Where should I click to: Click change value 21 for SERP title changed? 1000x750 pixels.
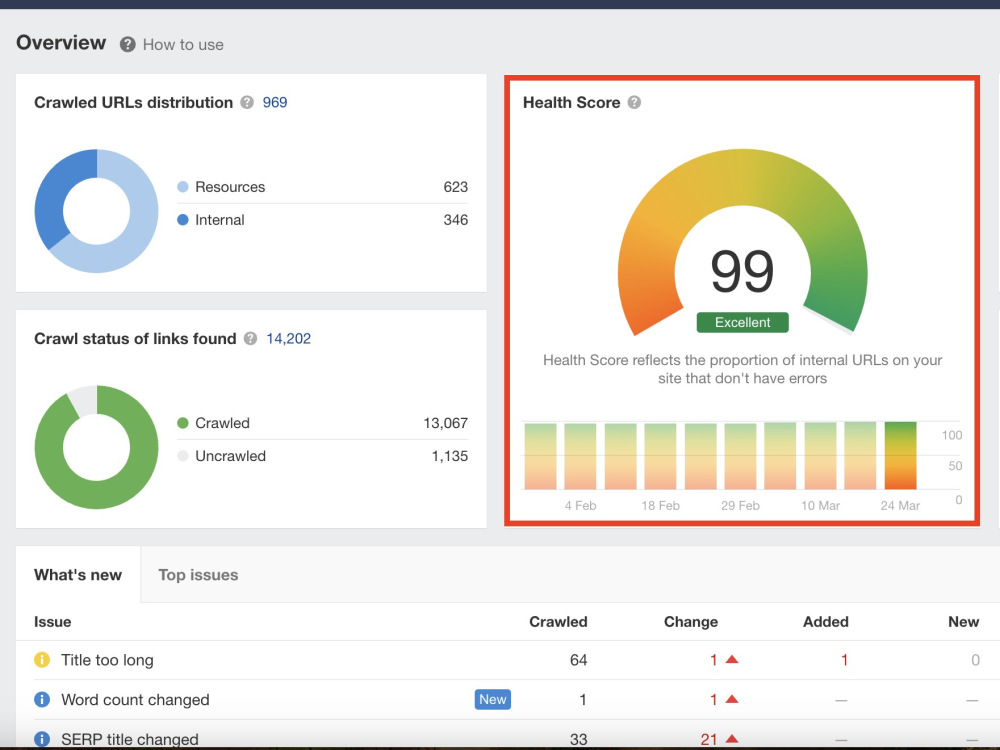coord(709,739)
